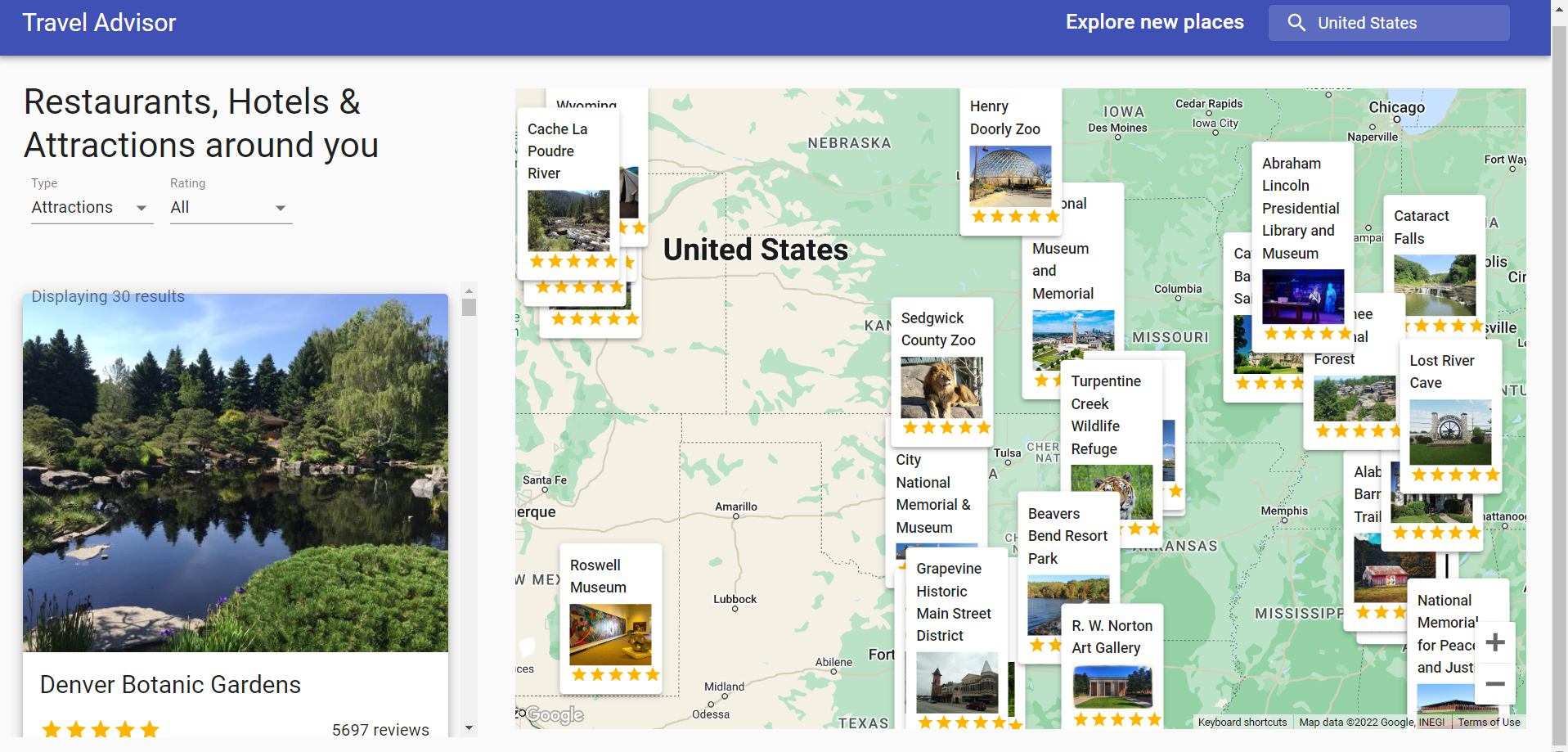Open the Type dropdown showing Attractions
Image resolution: width=1568 pixels, height=752 pixels.
click(x=92, y=208)
